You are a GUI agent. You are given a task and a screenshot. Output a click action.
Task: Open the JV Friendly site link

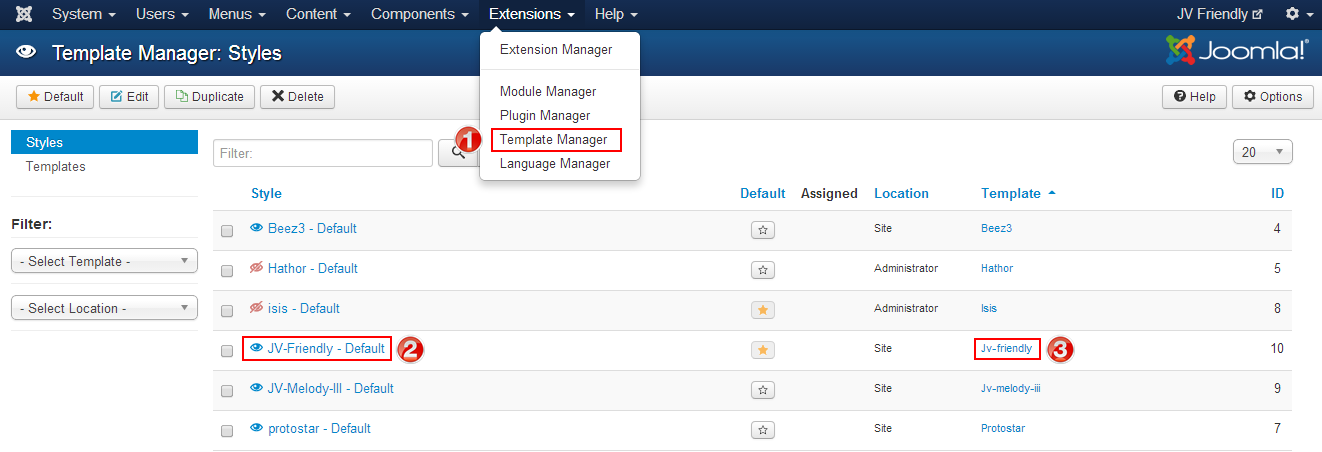tap(1220, 14)
